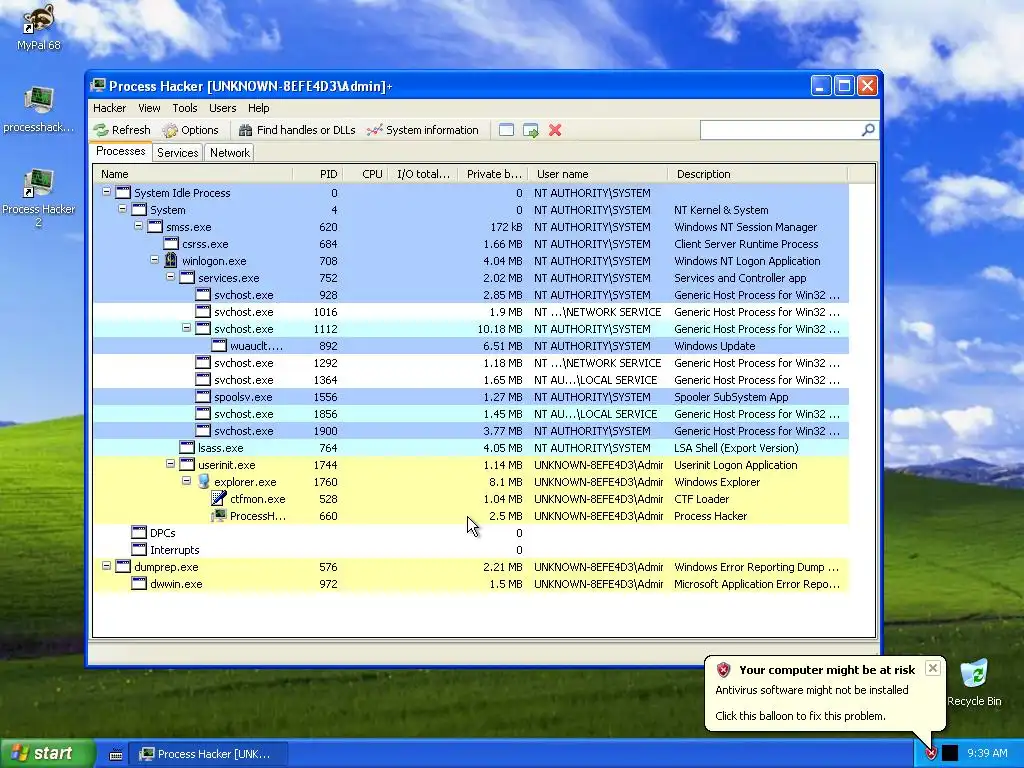
Task: Click the red security shield tray icon
Action: pyautogui.click(x=931, y=753)
